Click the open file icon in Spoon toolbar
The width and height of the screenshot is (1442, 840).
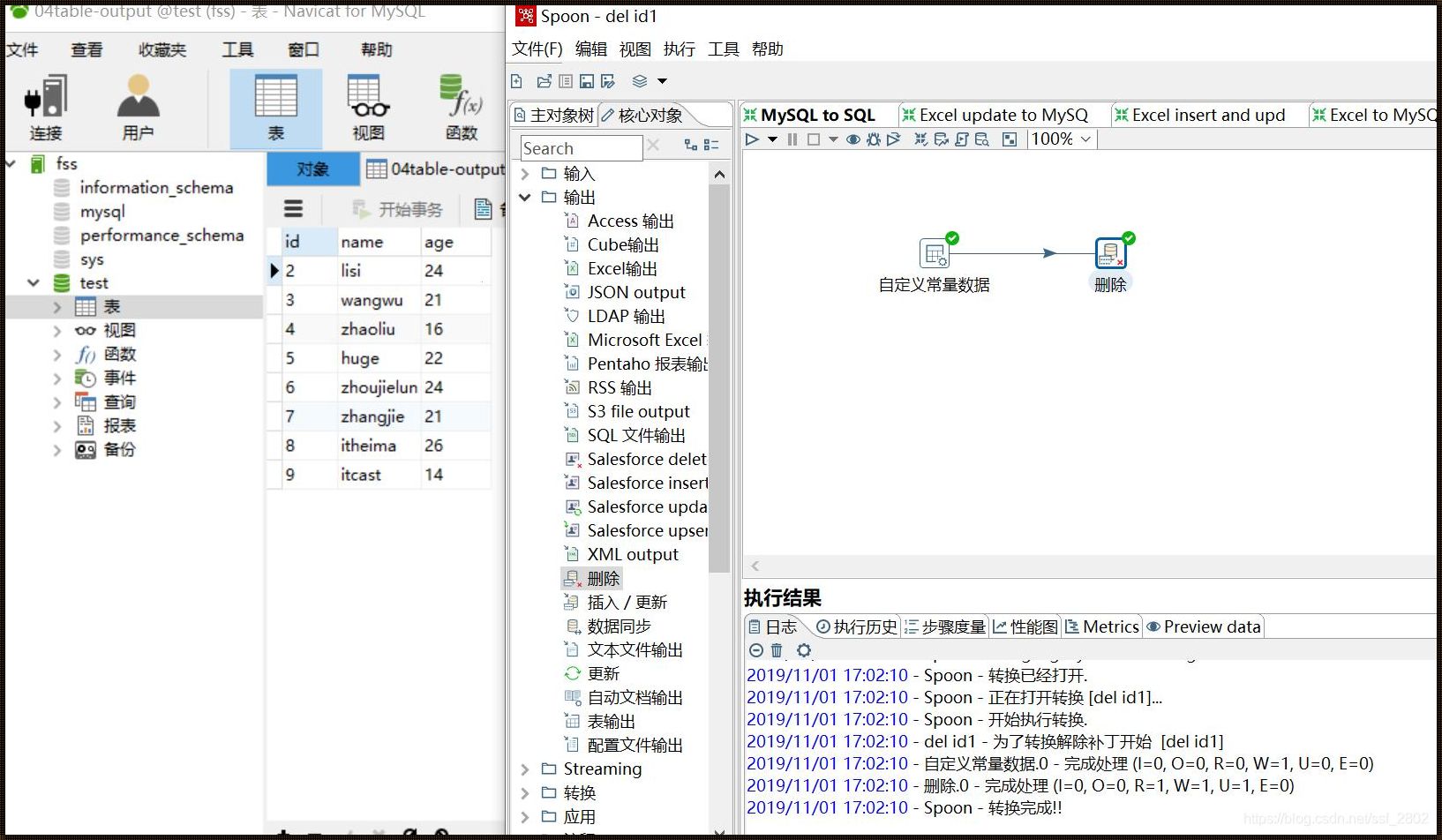point(544,81)
